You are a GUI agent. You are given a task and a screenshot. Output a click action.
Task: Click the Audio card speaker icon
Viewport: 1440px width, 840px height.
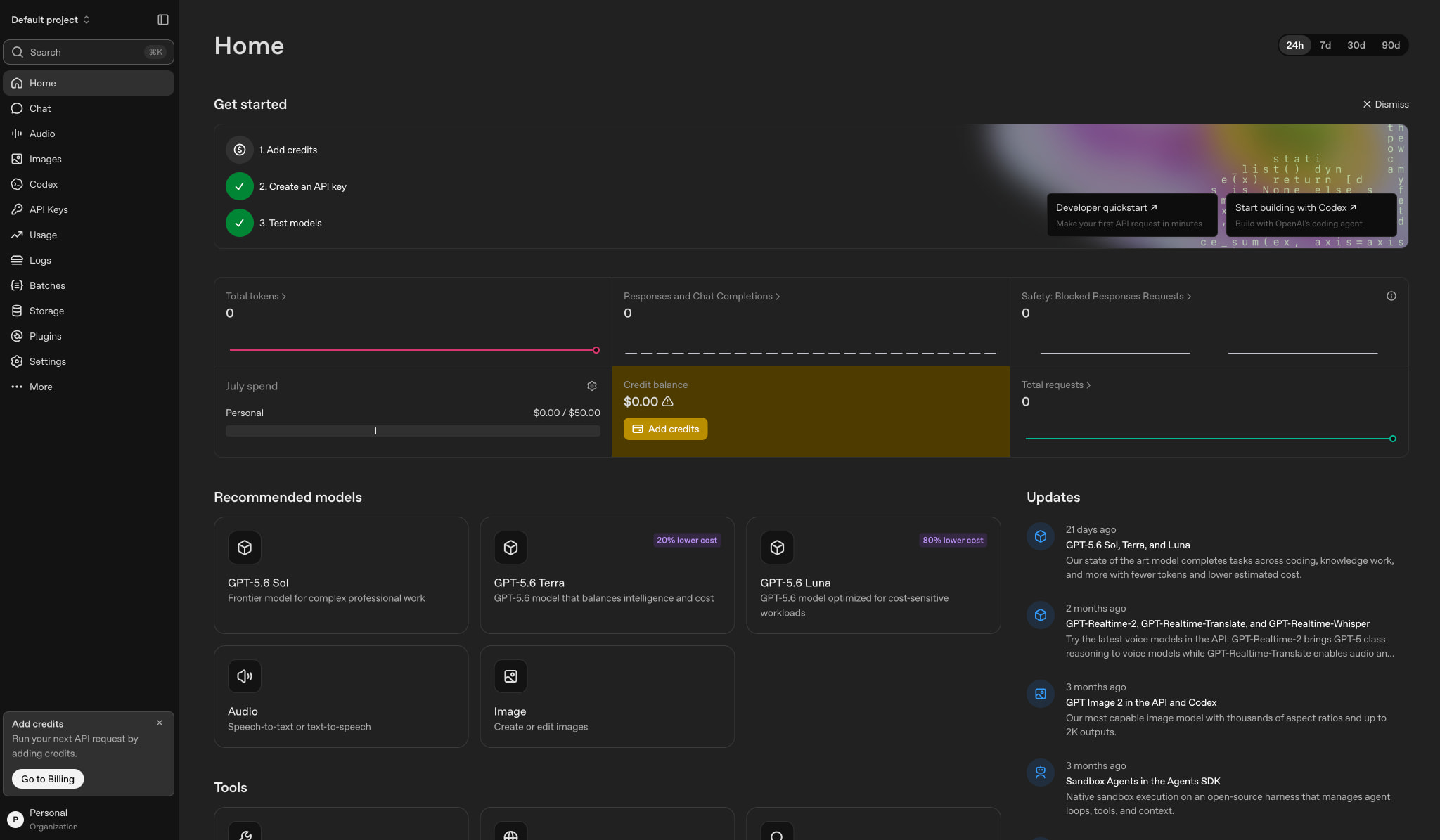point(245,676)
